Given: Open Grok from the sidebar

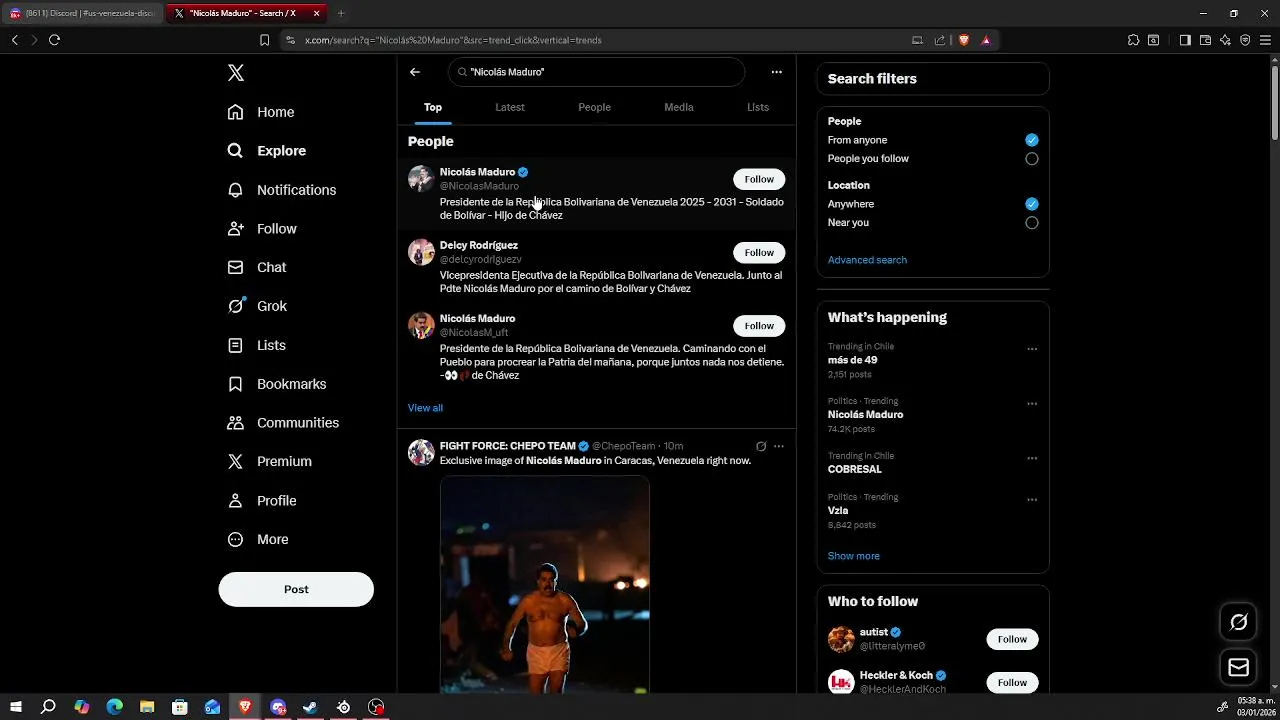Looking at the screenshot, I should [x=257, y=306].
